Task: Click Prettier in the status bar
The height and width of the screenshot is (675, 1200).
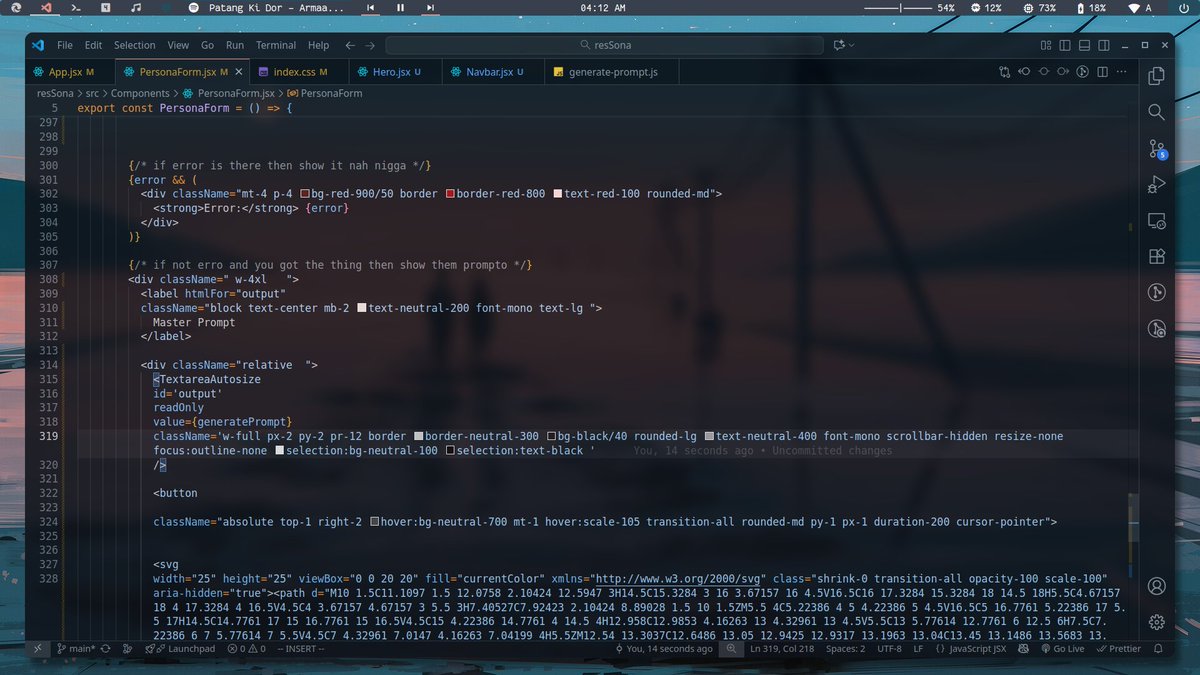Action: [x=1118, y=648]
